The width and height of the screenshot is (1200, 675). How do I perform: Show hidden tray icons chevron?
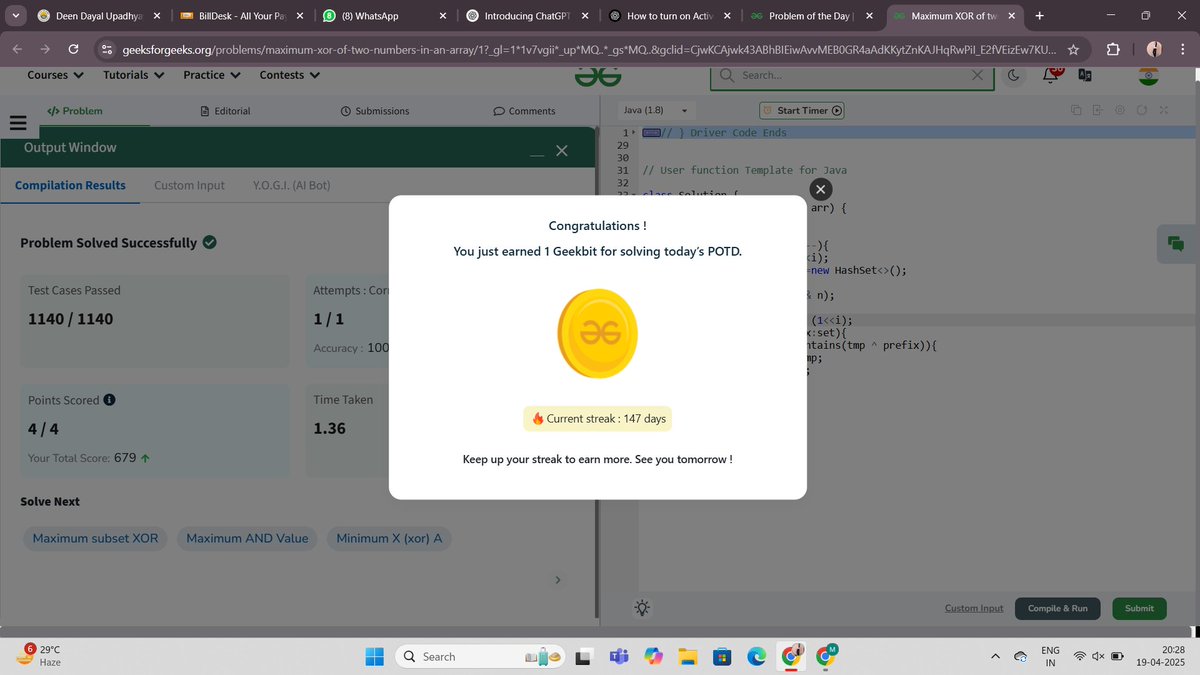995,656
